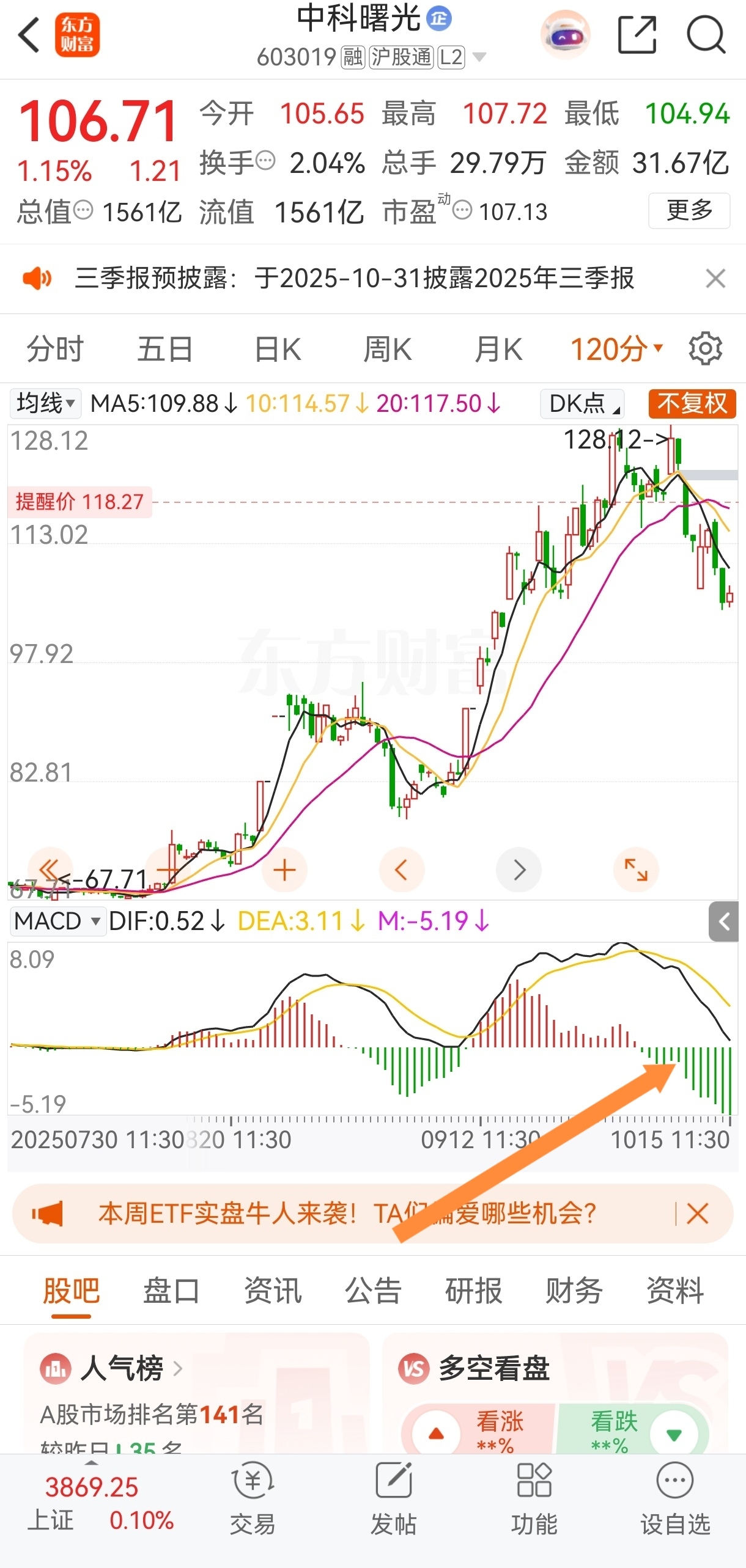Select the 公告 tab
This screenshot has width=746, height=1568.
coord(373,1291)
